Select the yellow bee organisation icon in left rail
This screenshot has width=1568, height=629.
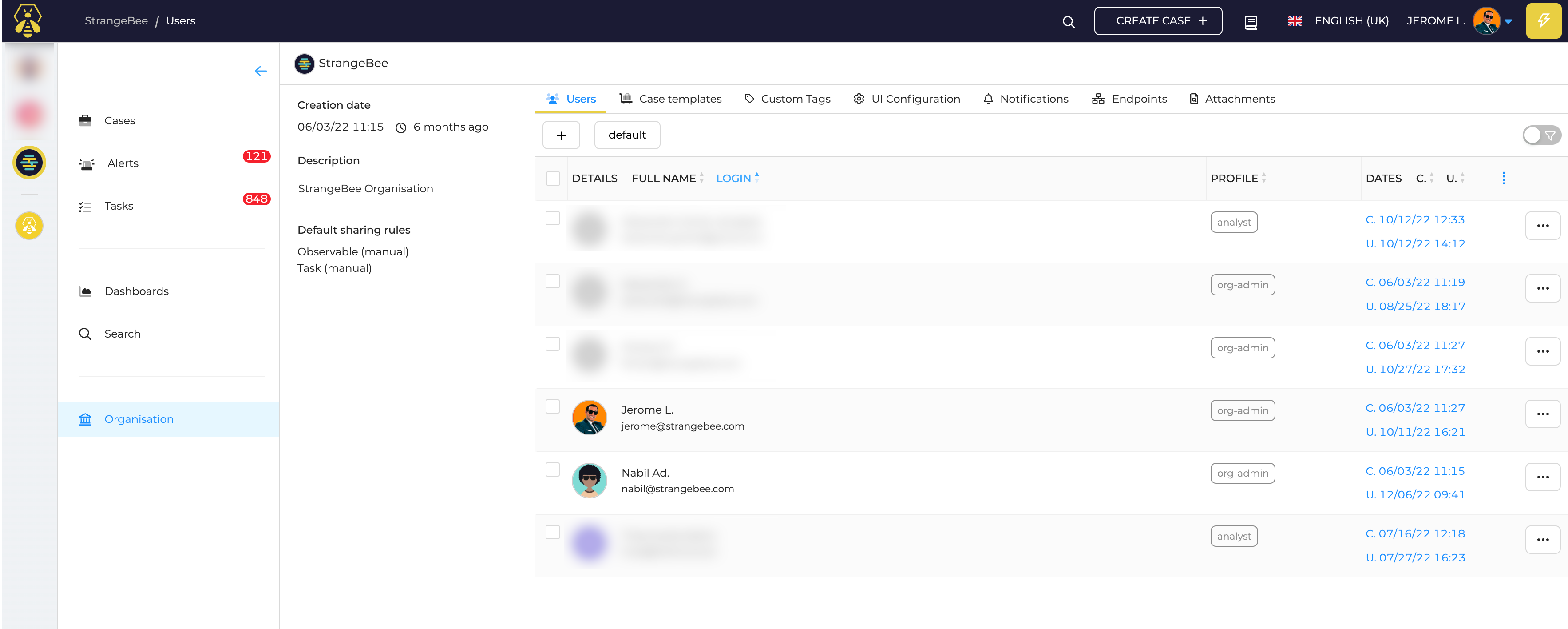[29, 226]
